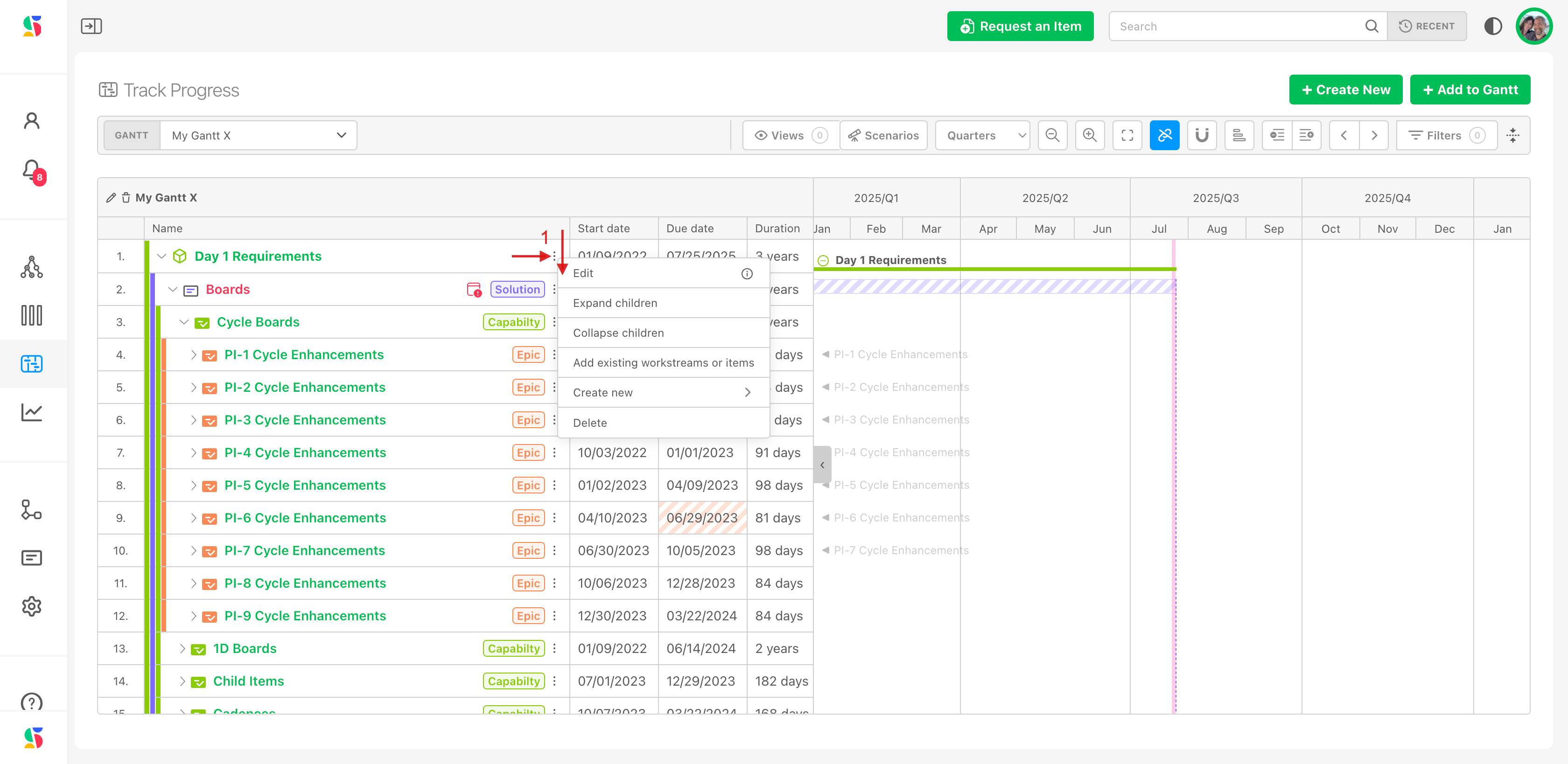The image size is (1568, 764).
Task: Click the Request an Item button
Action: click(x=1020, y=26)
